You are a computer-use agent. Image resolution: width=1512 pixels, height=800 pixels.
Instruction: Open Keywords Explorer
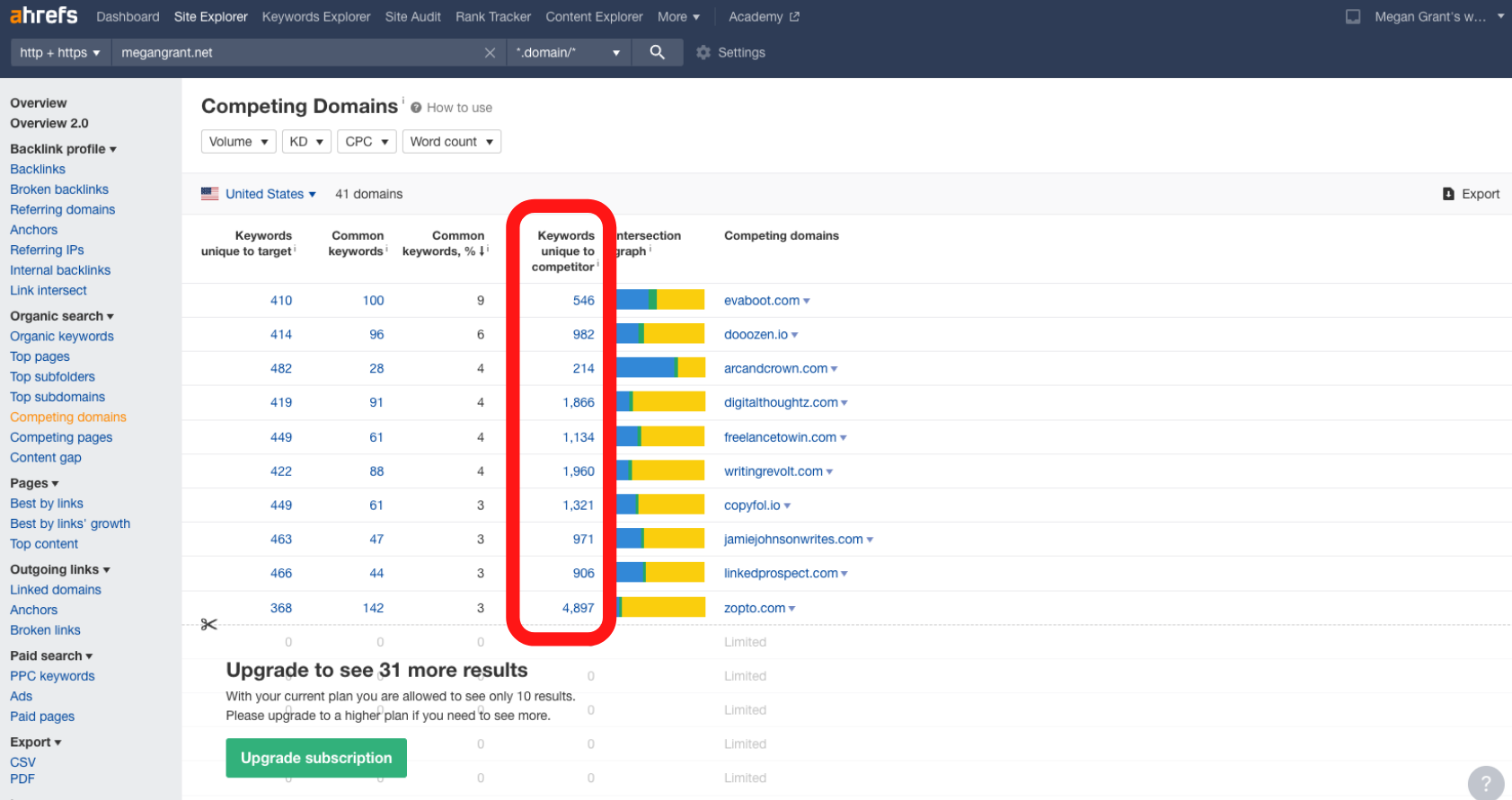click(316, 17)
